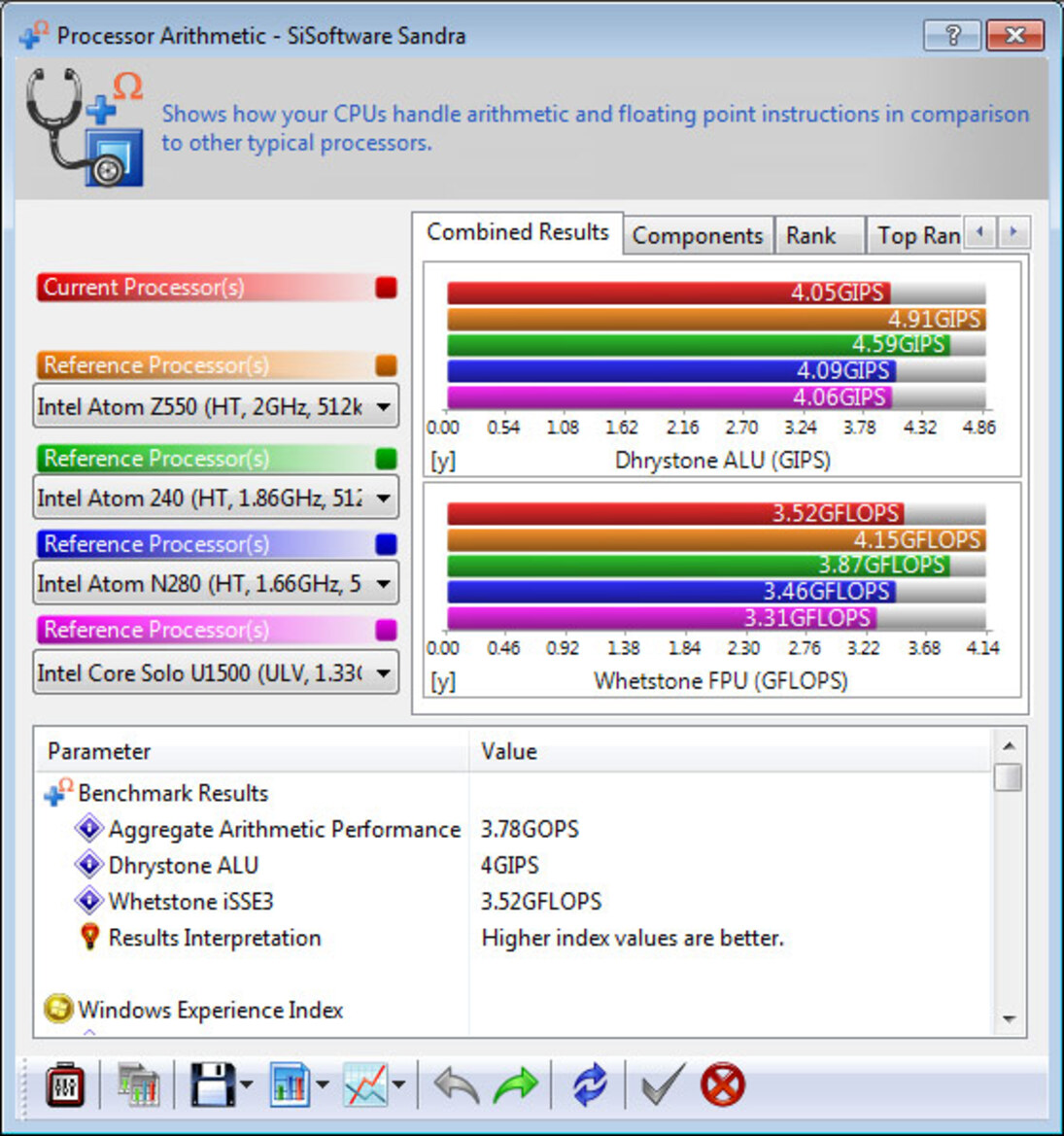Open the line graph icon's dropdown arrow

[x=398, y=1084]
